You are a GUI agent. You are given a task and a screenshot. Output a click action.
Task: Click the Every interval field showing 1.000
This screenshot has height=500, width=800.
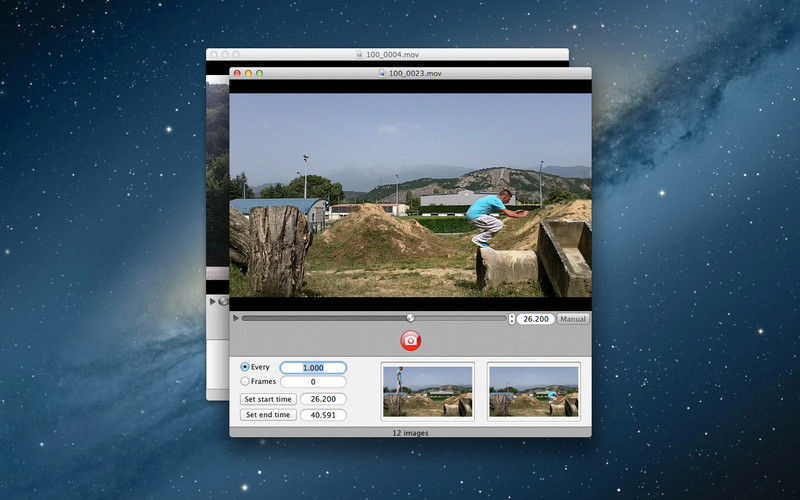point(313,367)
